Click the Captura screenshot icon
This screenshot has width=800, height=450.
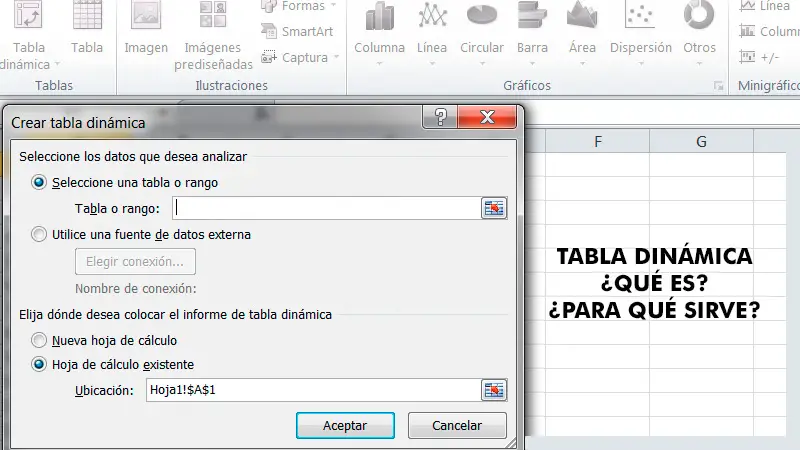[x=269, y=57]
